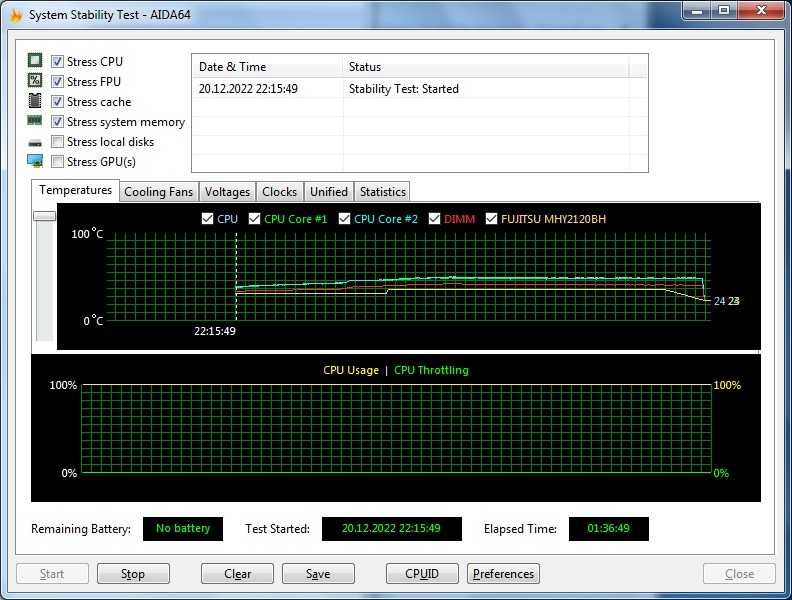Click the RAM module icon beside system memory

click(x=35, y=121)
